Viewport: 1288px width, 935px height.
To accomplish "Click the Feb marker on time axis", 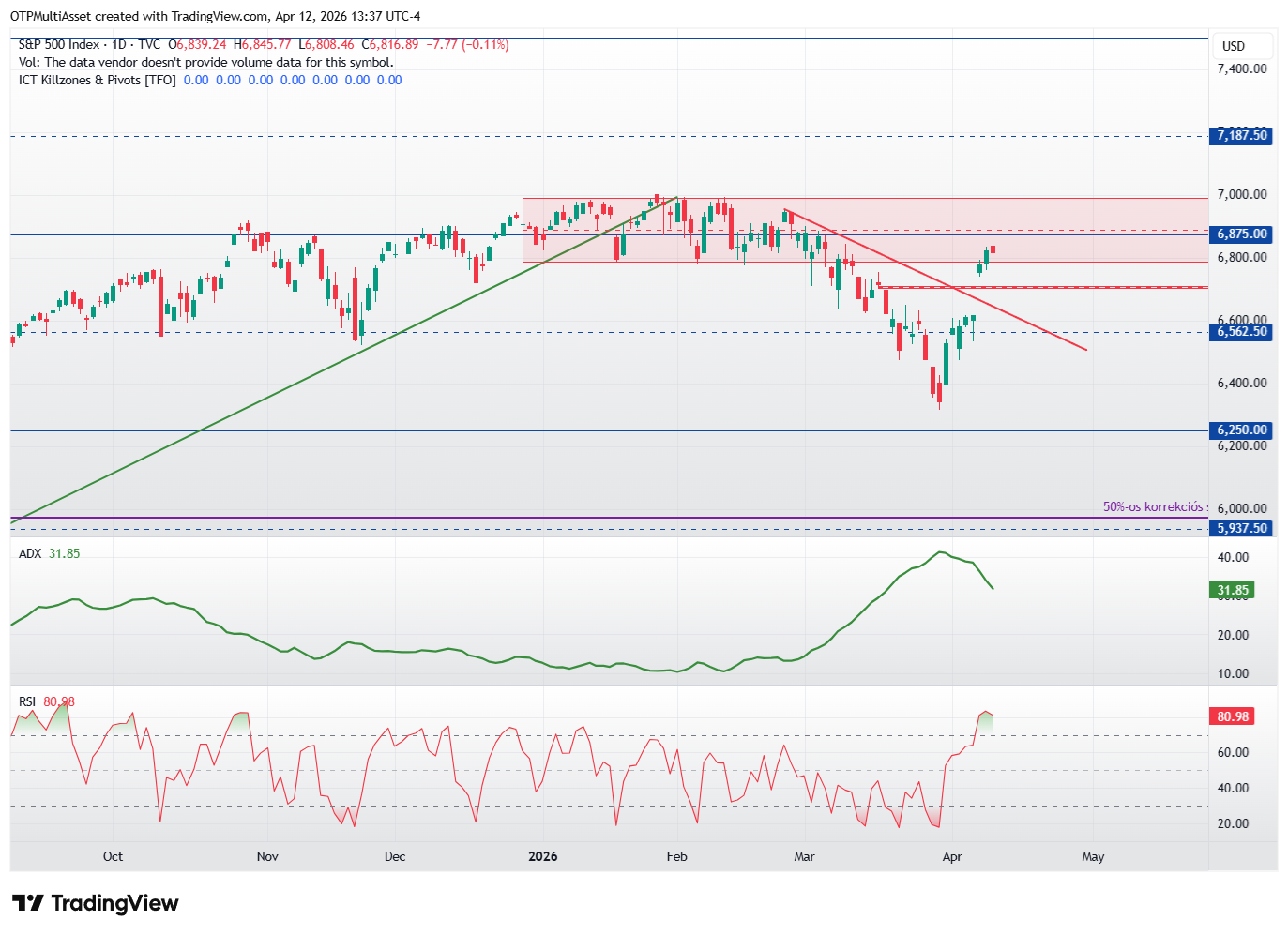I will [x=676, y=856].
